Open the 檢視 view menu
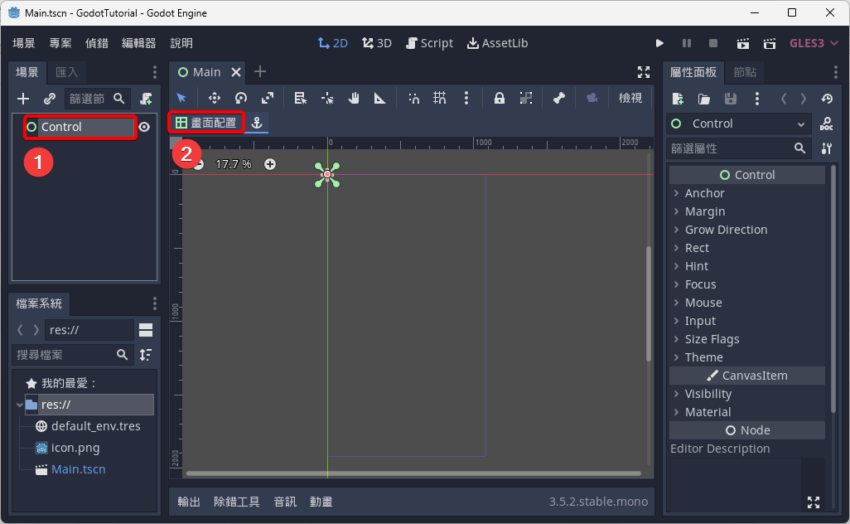The image size is (850, 524). pyautogui.click(x=630, y=98)
